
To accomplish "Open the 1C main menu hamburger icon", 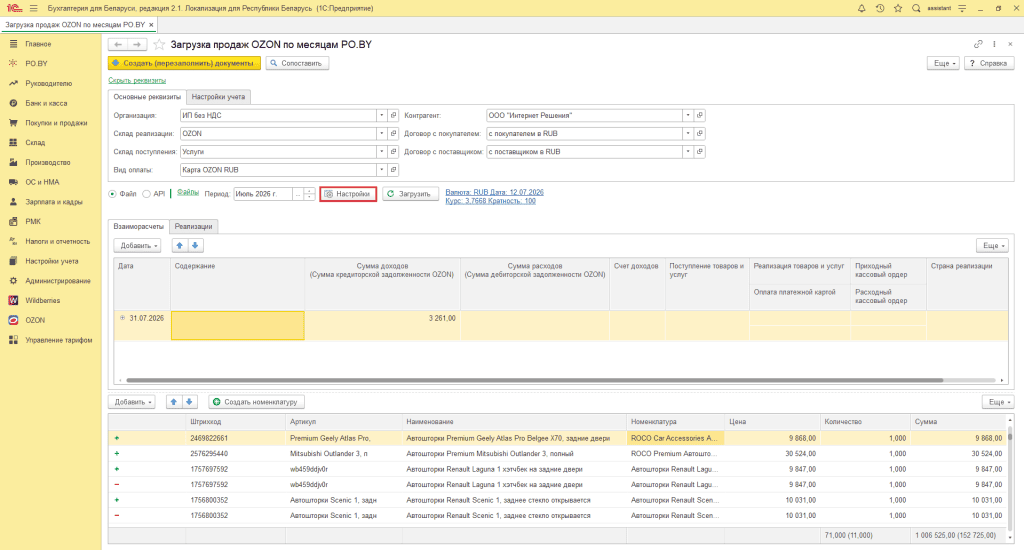I will 33,8.
